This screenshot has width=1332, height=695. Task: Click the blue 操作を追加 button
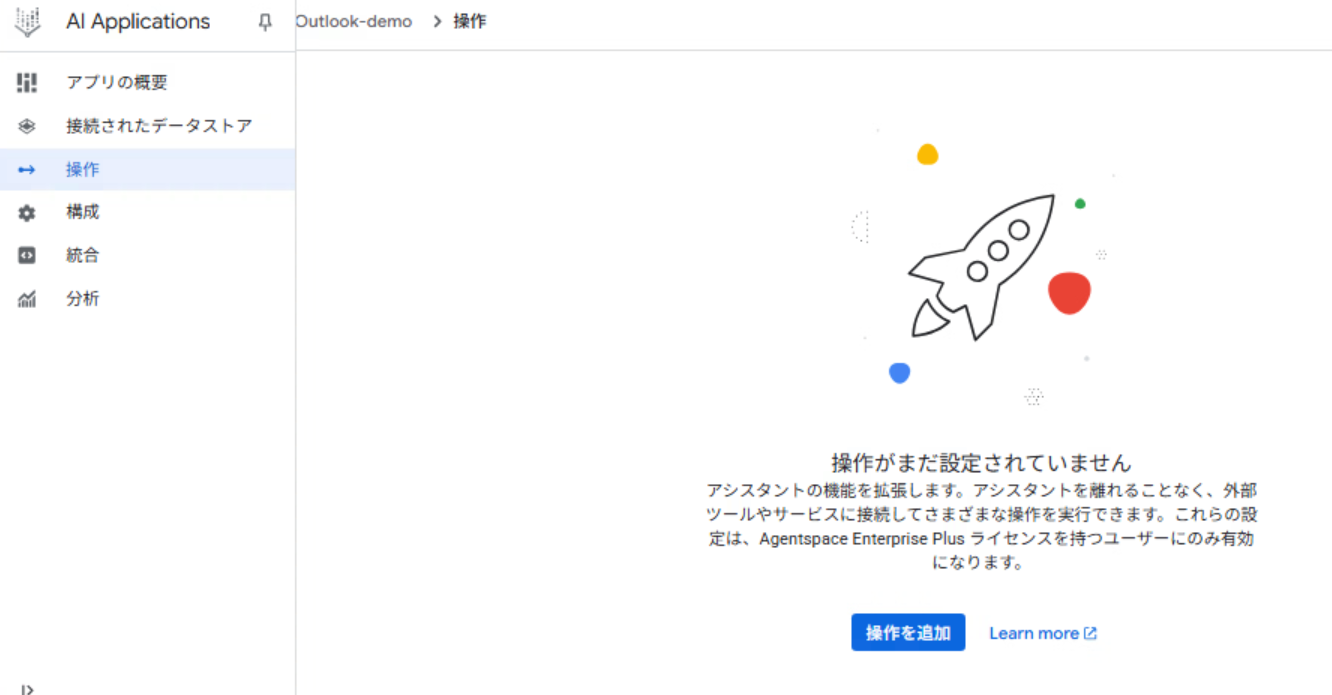point(907,632)
